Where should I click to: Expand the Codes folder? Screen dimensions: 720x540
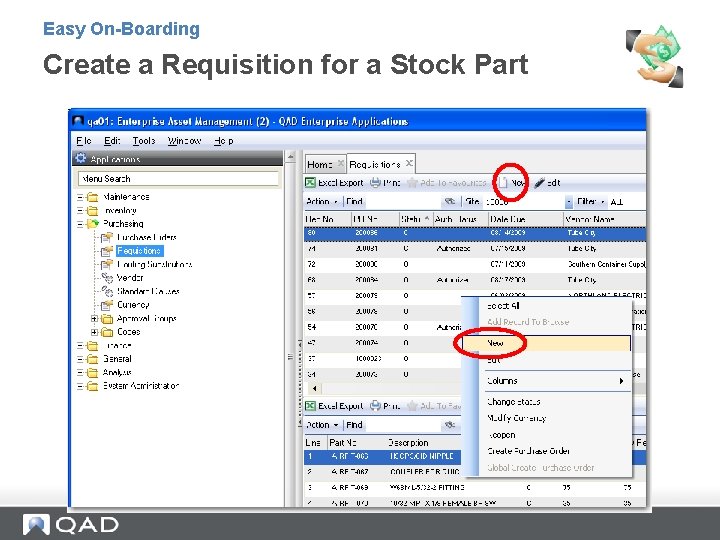94,332
